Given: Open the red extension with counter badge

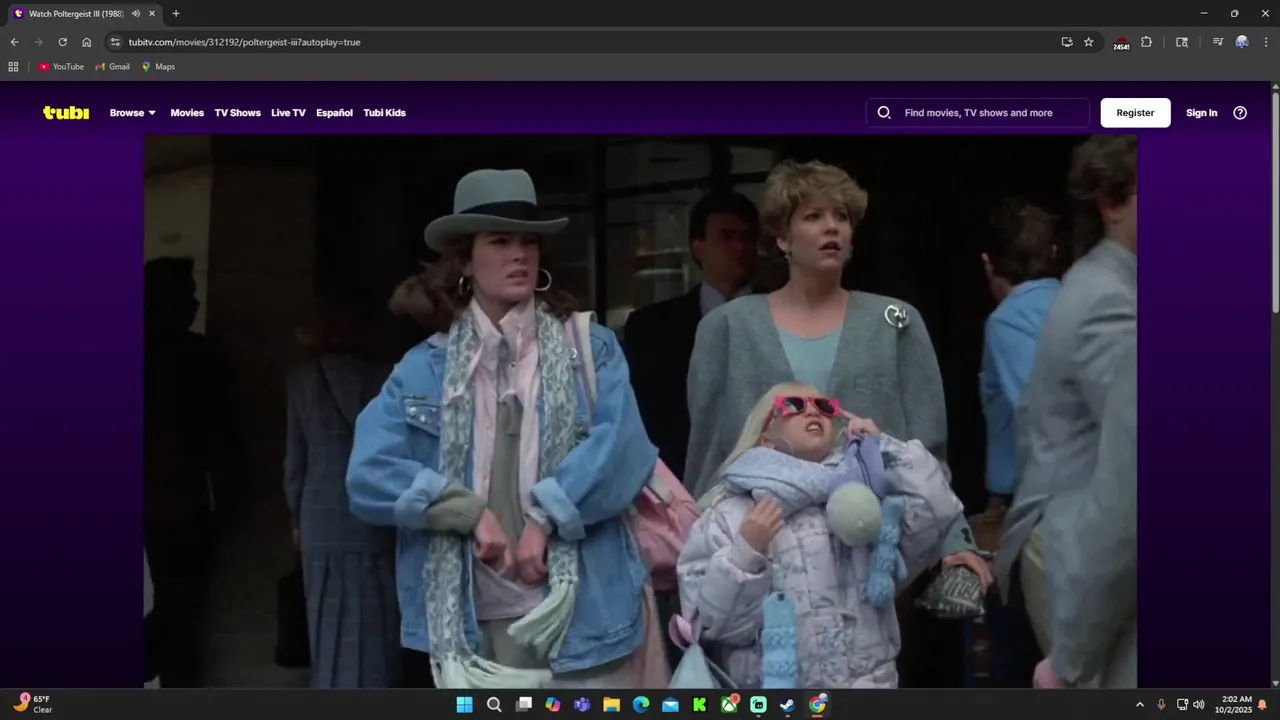Looking at the screenshot, I should tap(1122, 43).
